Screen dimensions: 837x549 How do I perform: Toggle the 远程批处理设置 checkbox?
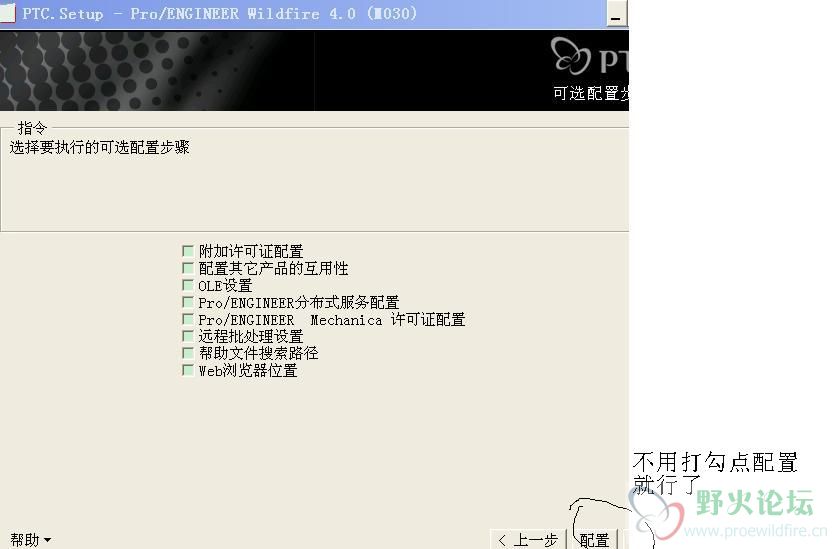click(x=188, y=336)
